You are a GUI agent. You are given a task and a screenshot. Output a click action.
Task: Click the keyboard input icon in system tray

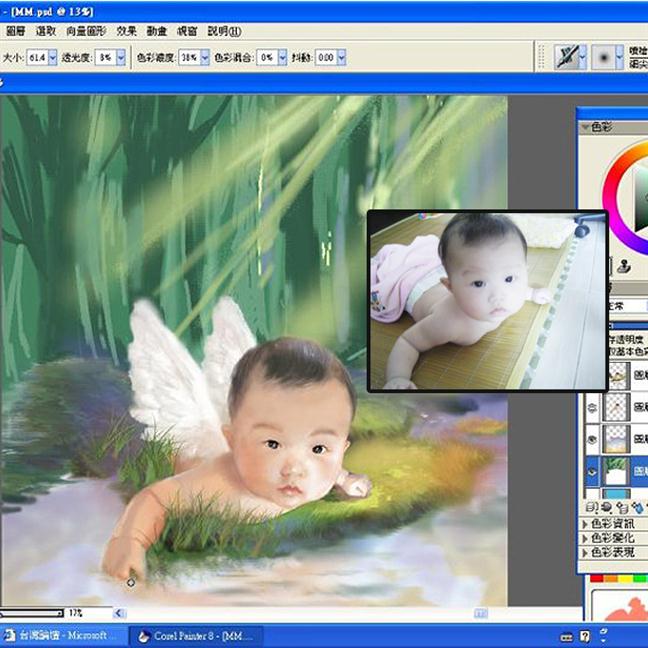coord(566,636)
